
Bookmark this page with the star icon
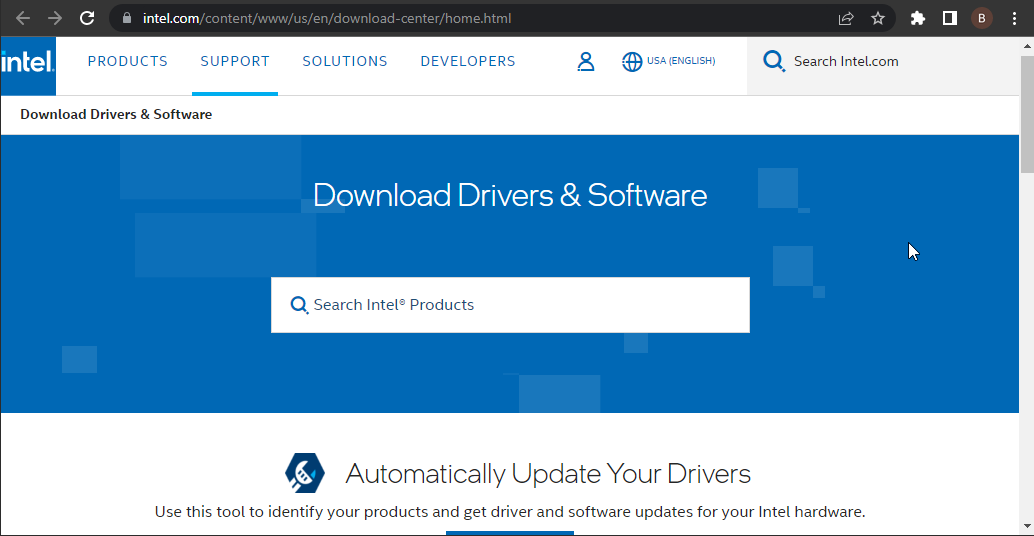(x=878, y=18)
